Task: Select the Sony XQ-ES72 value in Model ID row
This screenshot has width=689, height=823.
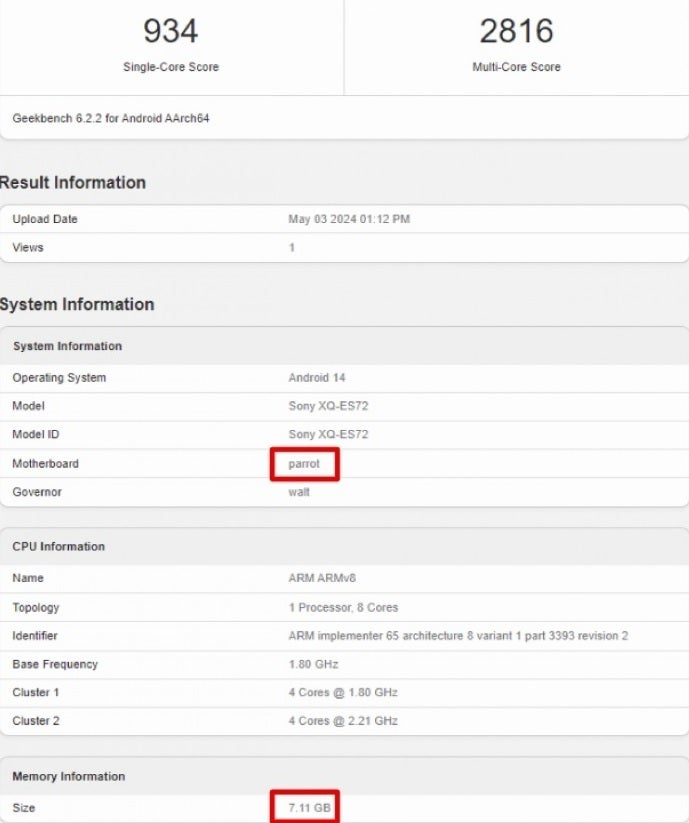Action: (328, 435)
